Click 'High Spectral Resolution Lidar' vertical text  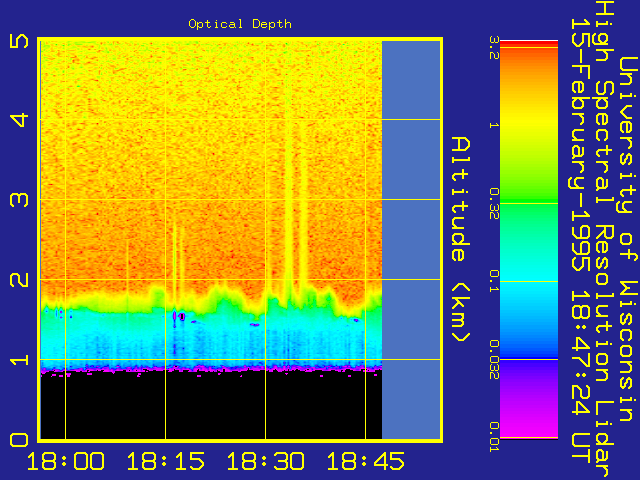(x=605, y=240)
